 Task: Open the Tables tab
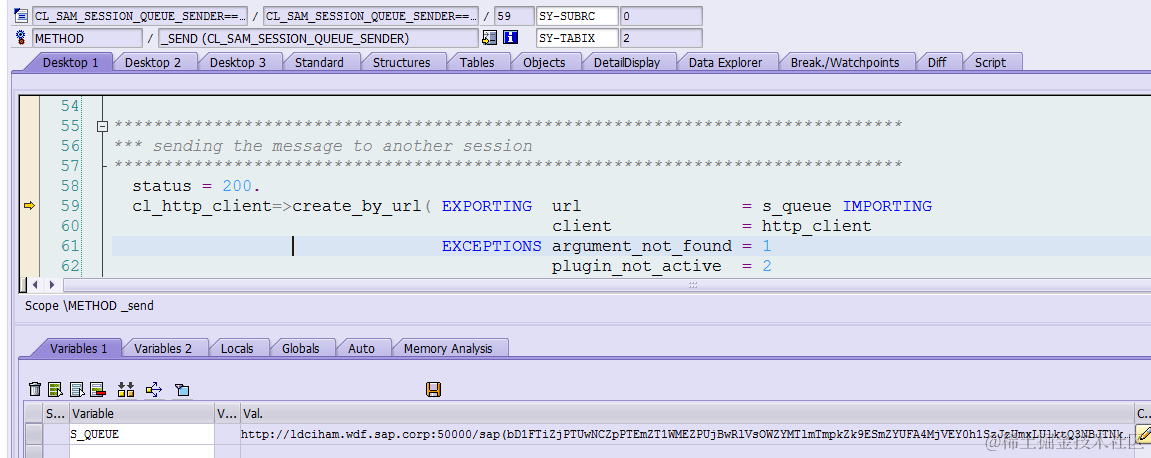click(477, 62)
